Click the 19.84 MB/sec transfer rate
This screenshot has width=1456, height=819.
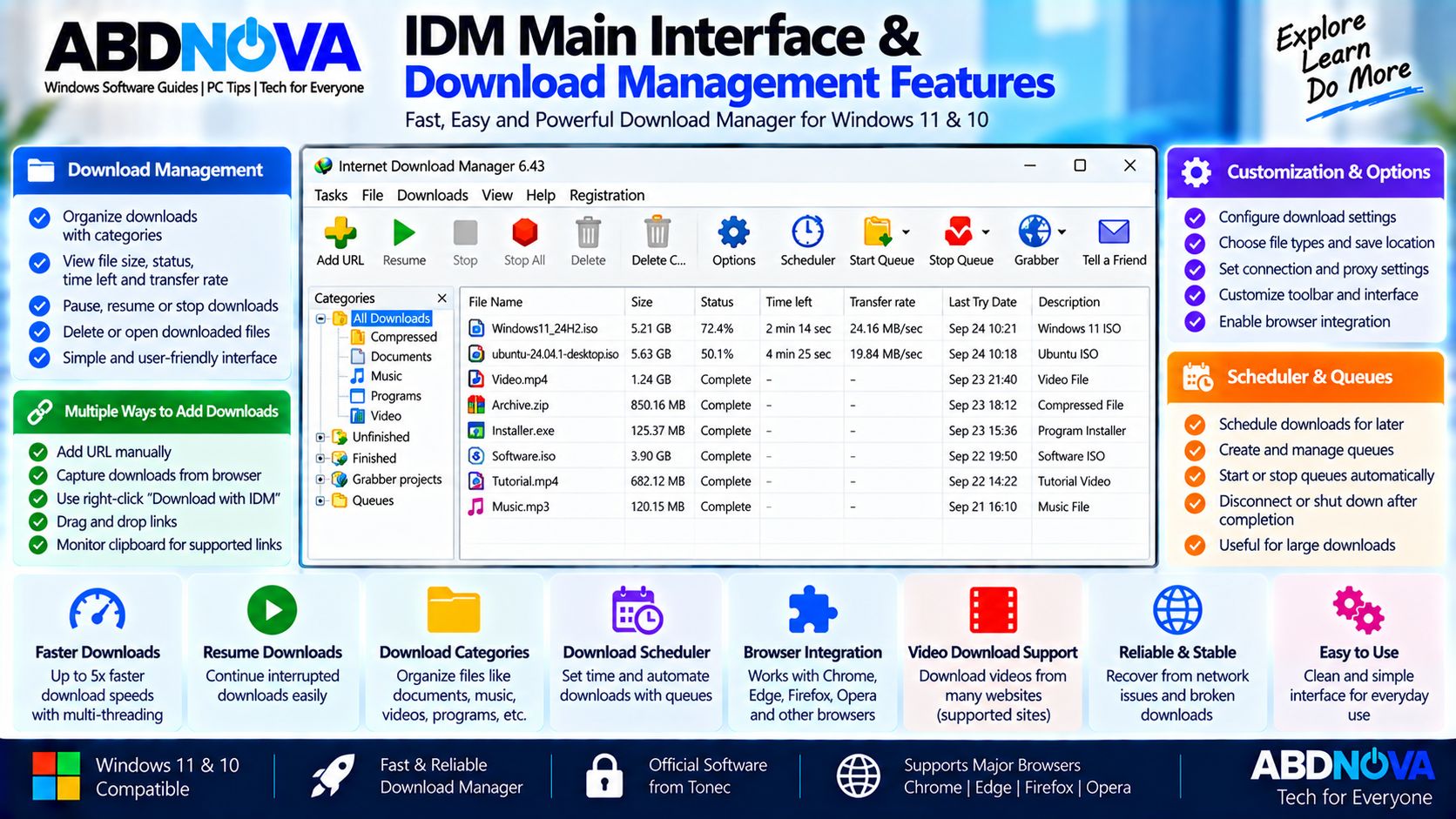tap(886, 353)
